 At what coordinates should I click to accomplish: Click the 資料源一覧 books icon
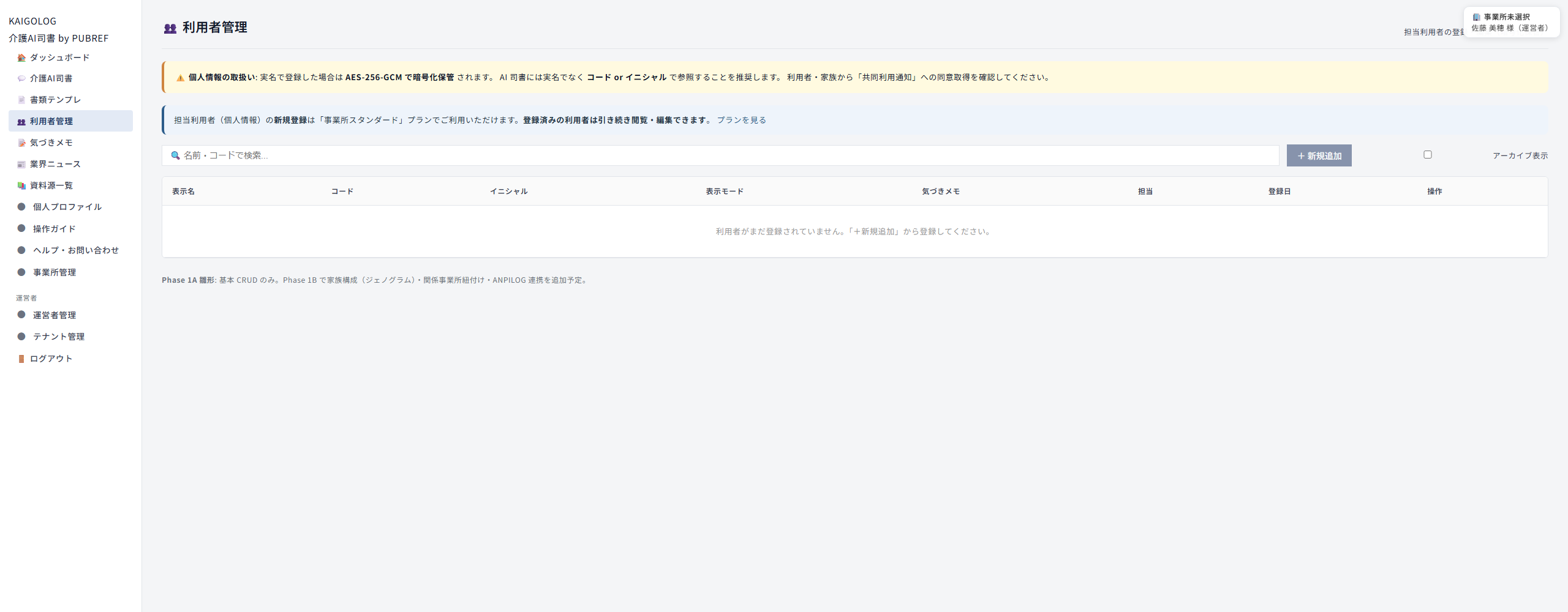pos(21,185)
